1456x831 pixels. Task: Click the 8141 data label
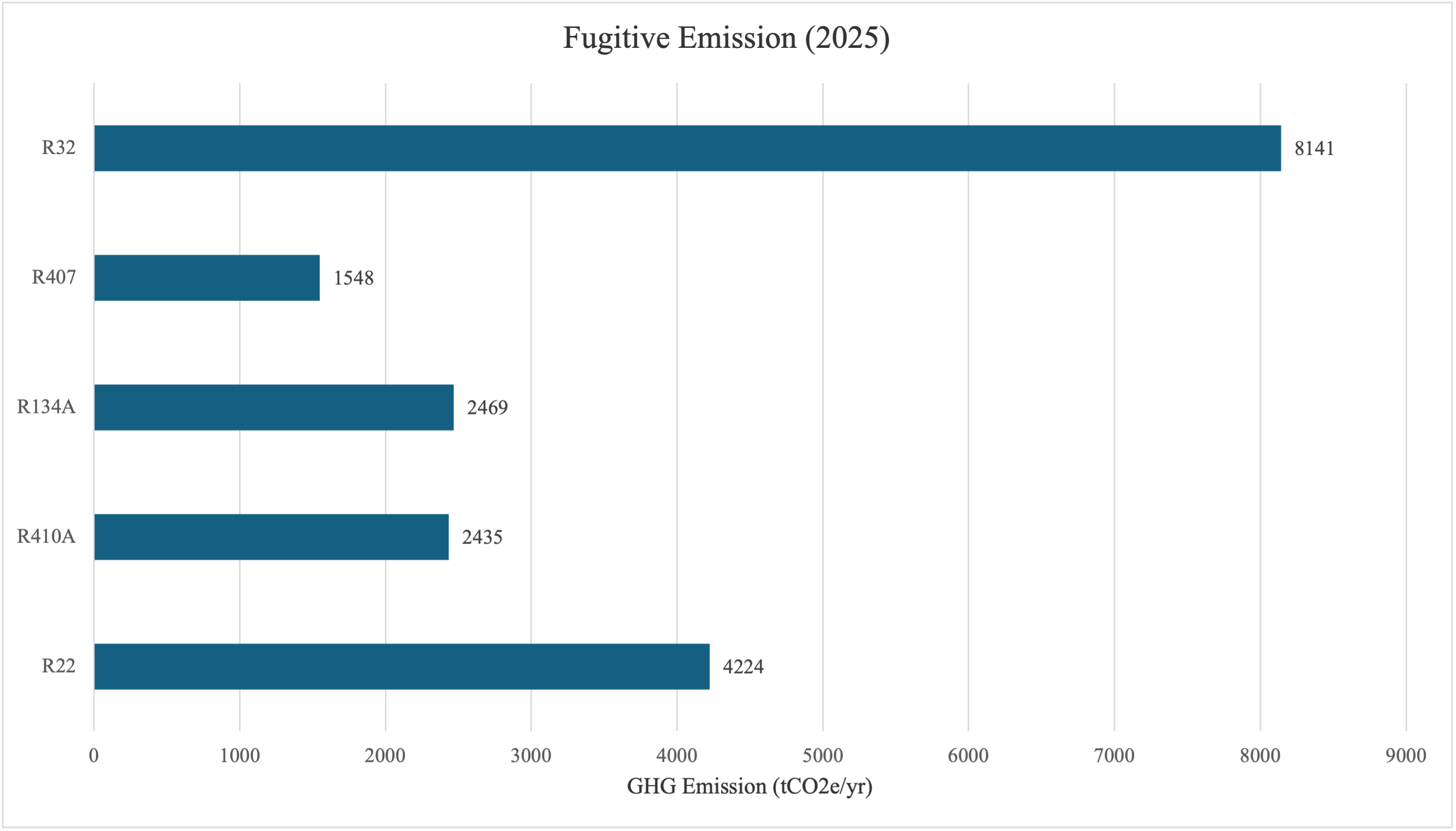point(1314,149)
